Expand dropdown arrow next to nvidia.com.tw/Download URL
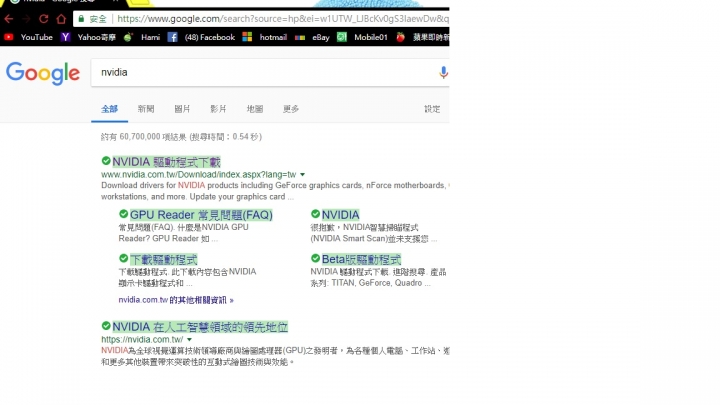Viewport: 720px width, 405px height. pos(303,174)
